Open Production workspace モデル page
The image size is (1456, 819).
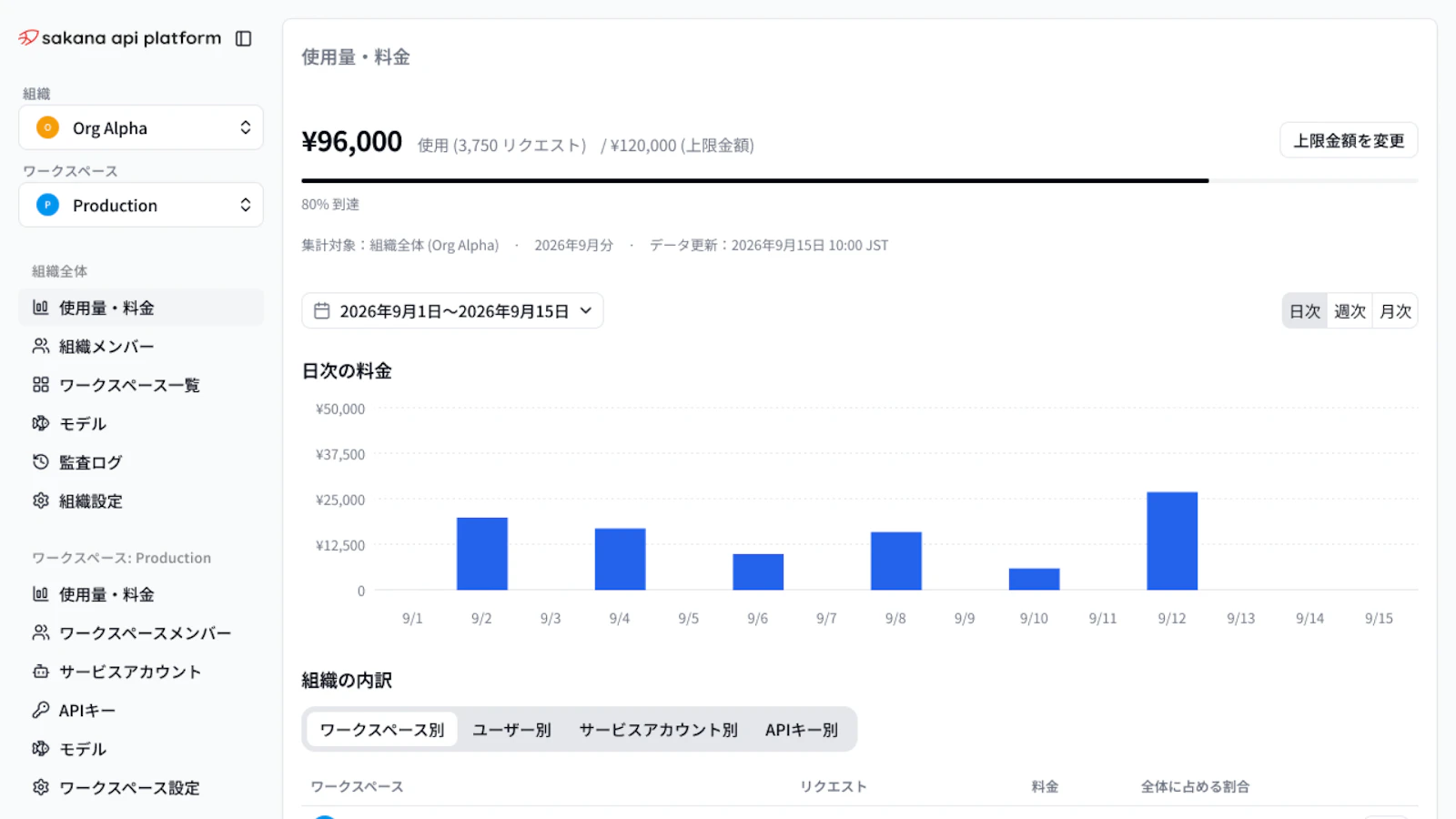tap(141, 749)
